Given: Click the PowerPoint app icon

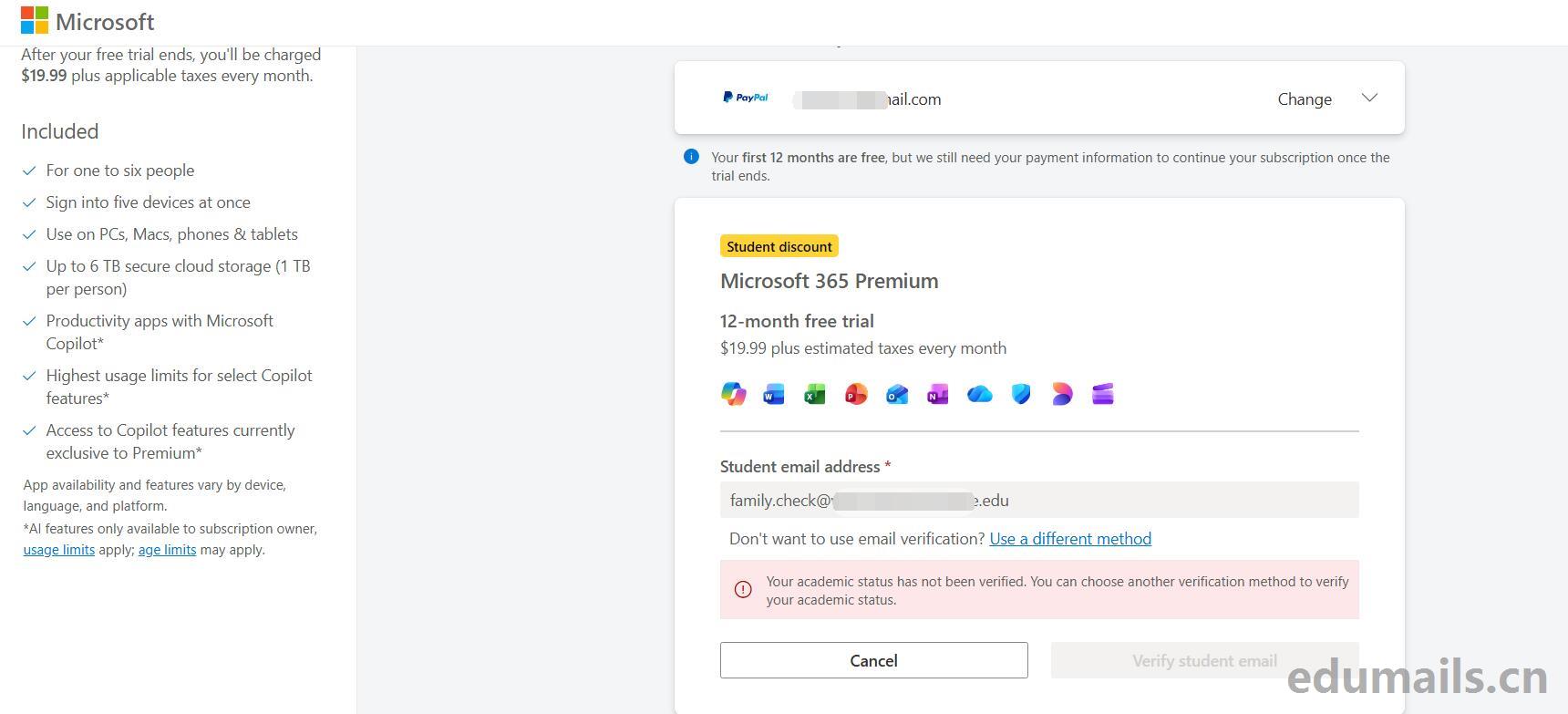Looking at the screenshot, I should (856, 394).
